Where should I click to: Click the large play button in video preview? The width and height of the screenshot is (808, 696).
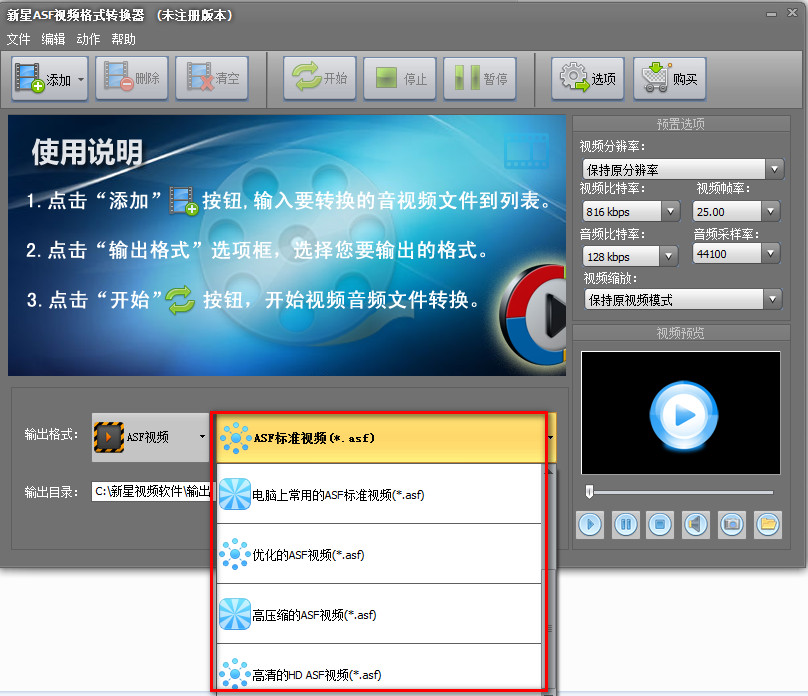click(x=683, y=414)
